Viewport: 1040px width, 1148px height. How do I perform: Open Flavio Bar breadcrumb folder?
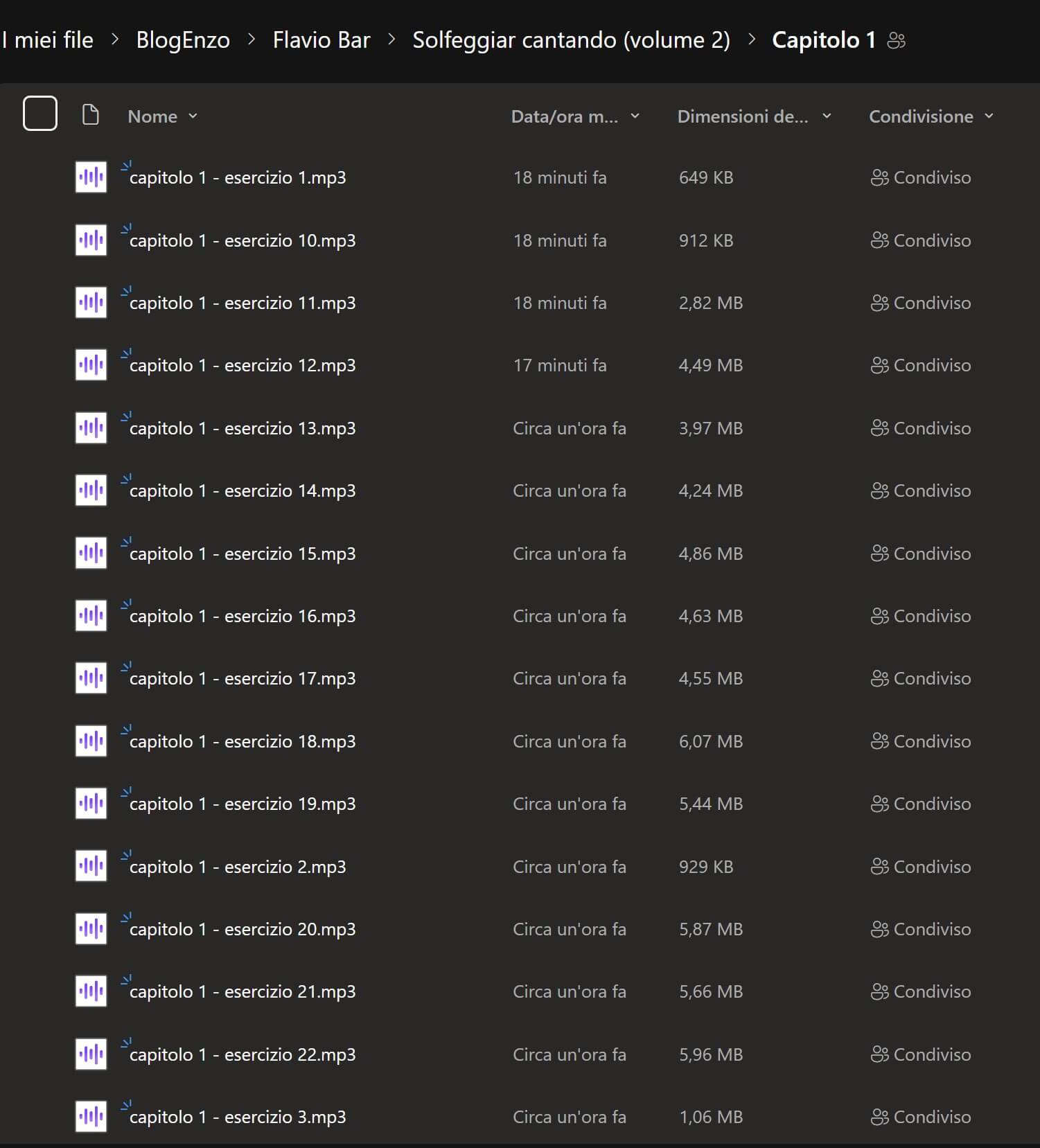pyautogui.click(x=321, y=40)
